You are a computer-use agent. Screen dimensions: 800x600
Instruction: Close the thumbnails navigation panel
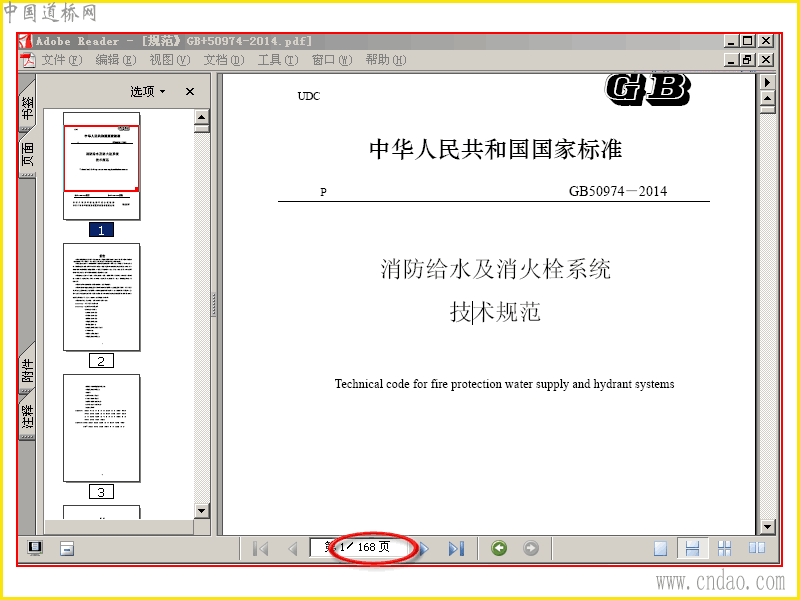[190, 92]
